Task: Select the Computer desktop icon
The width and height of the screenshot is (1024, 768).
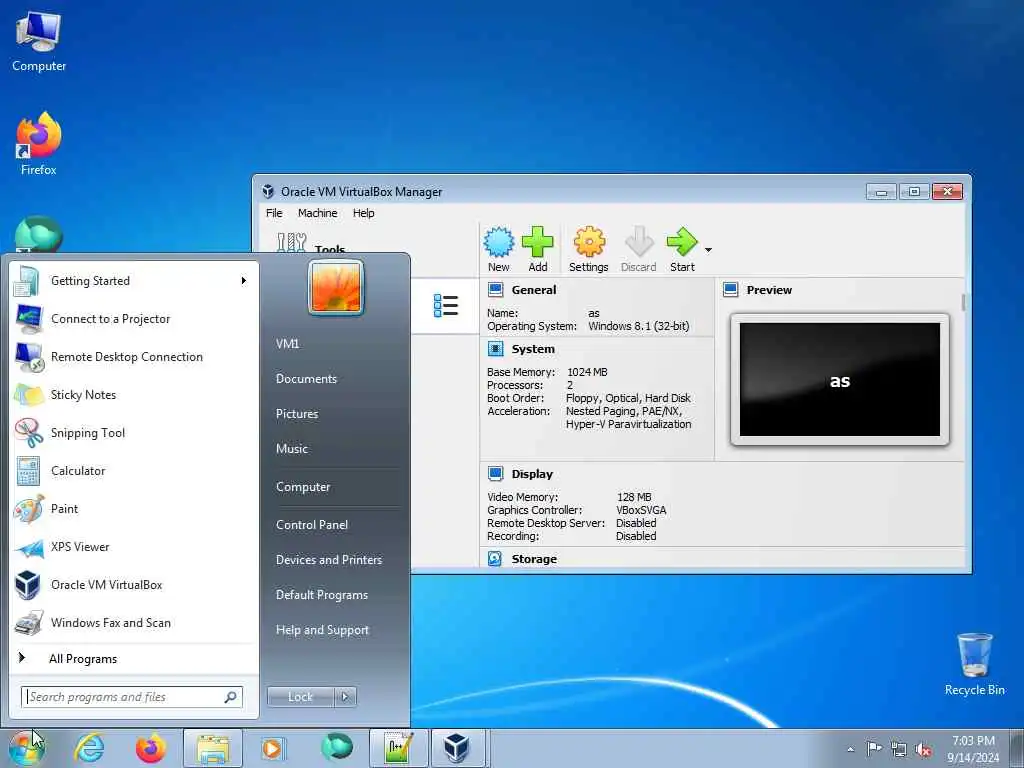Action: coord(39,42)
